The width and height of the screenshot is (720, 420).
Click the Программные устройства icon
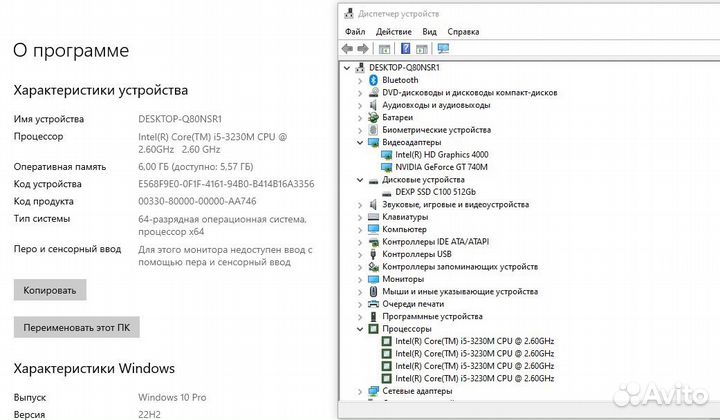[x=373, y=316]
